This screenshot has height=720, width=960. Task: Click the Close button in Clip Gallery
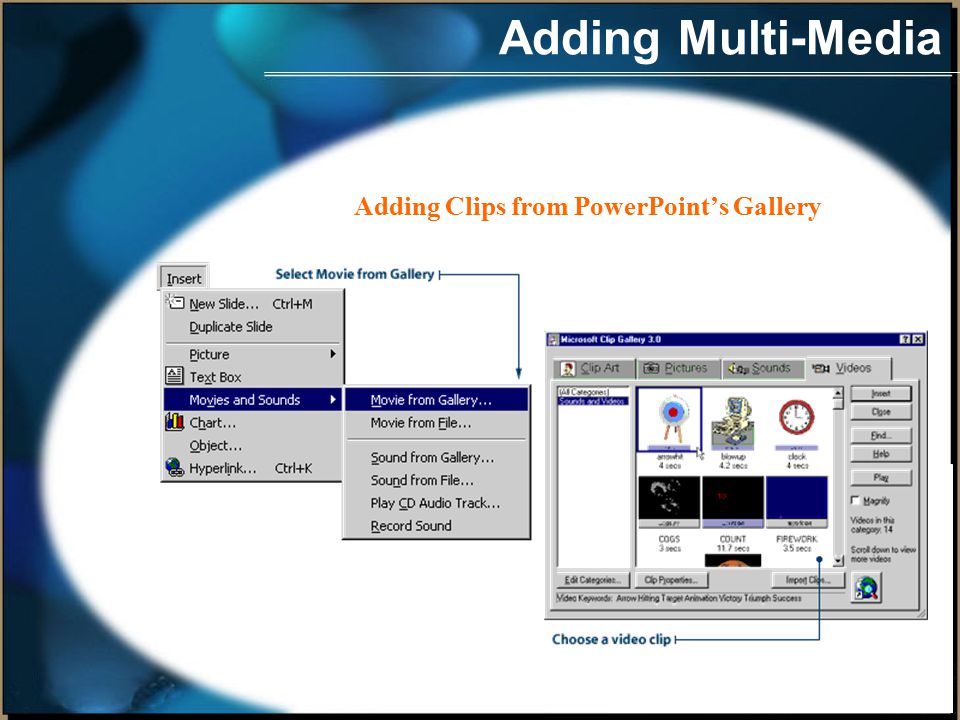[x=881, y=411]
